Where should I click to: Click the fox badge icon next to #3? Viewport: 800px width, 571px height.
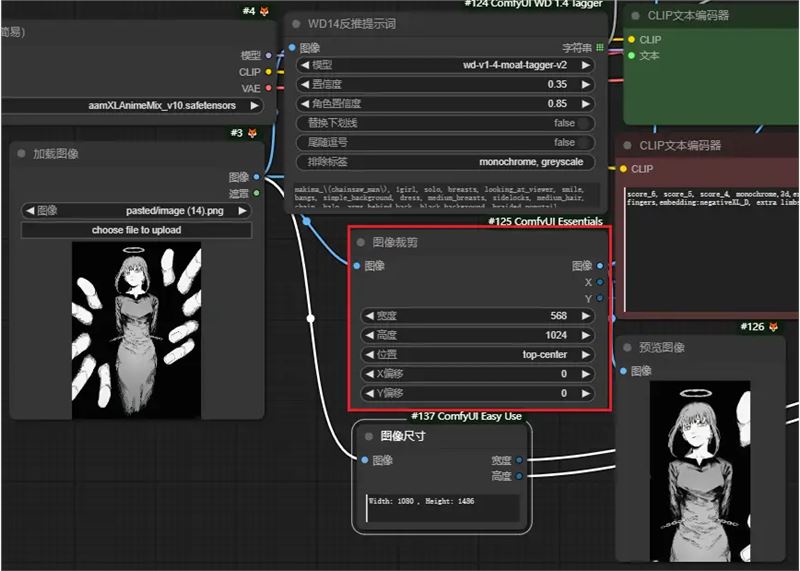(x=252, y=133)
